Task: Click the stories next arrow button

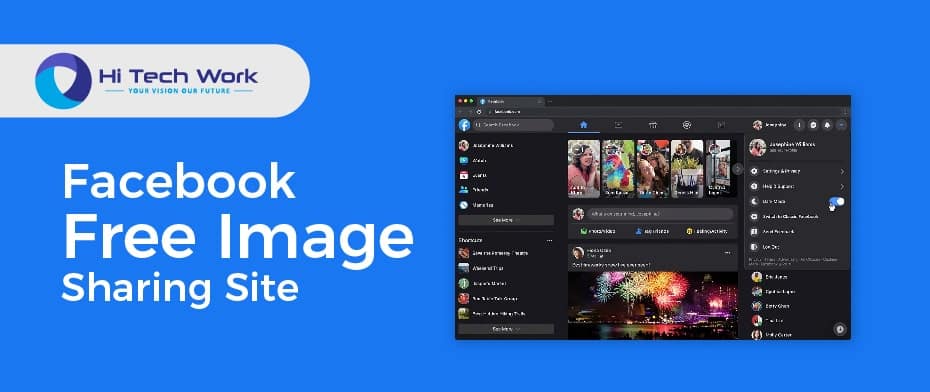Action: [x=737, y=169]
